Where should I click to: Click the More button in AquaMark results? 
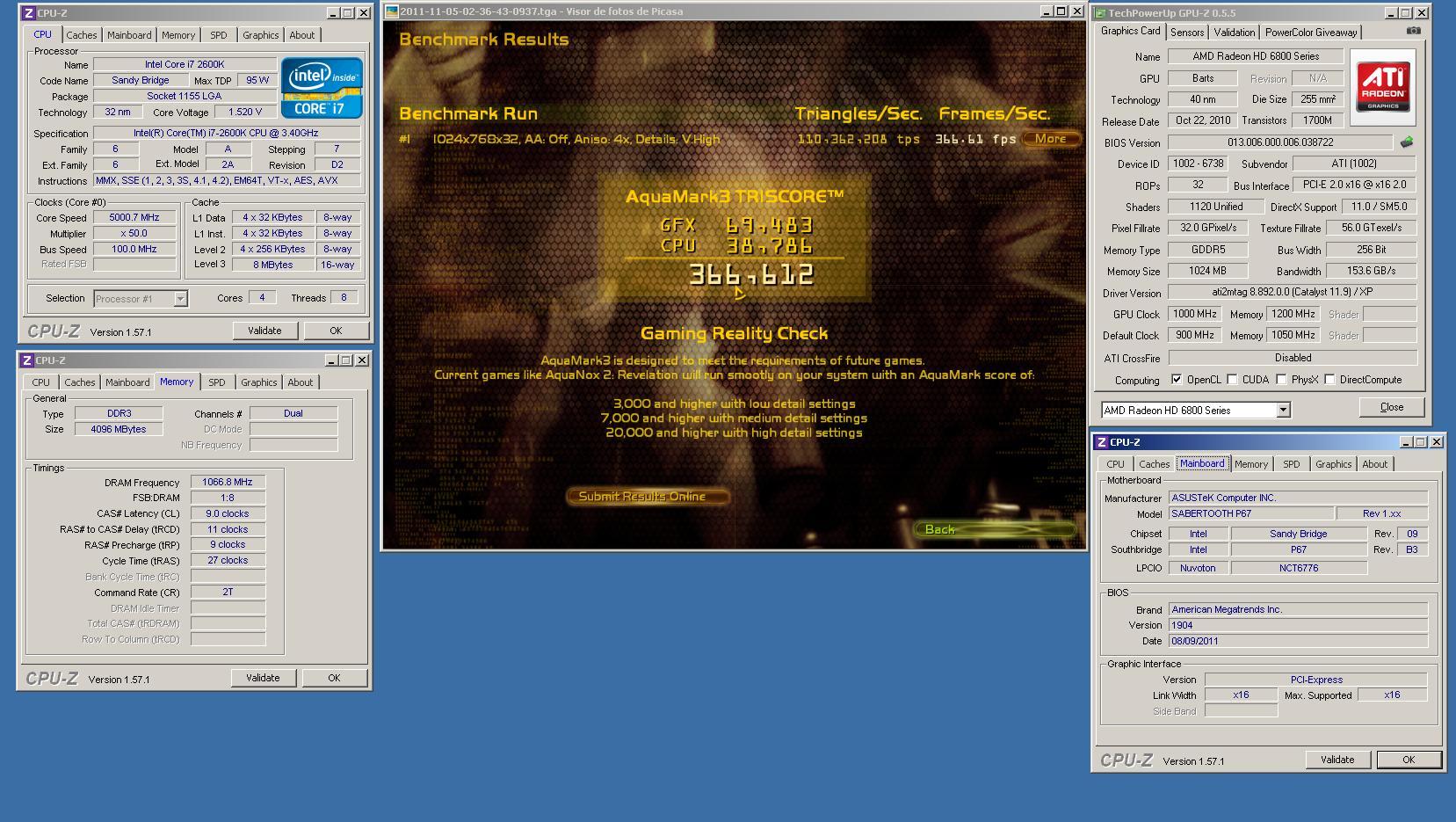tap(1050, 139)
